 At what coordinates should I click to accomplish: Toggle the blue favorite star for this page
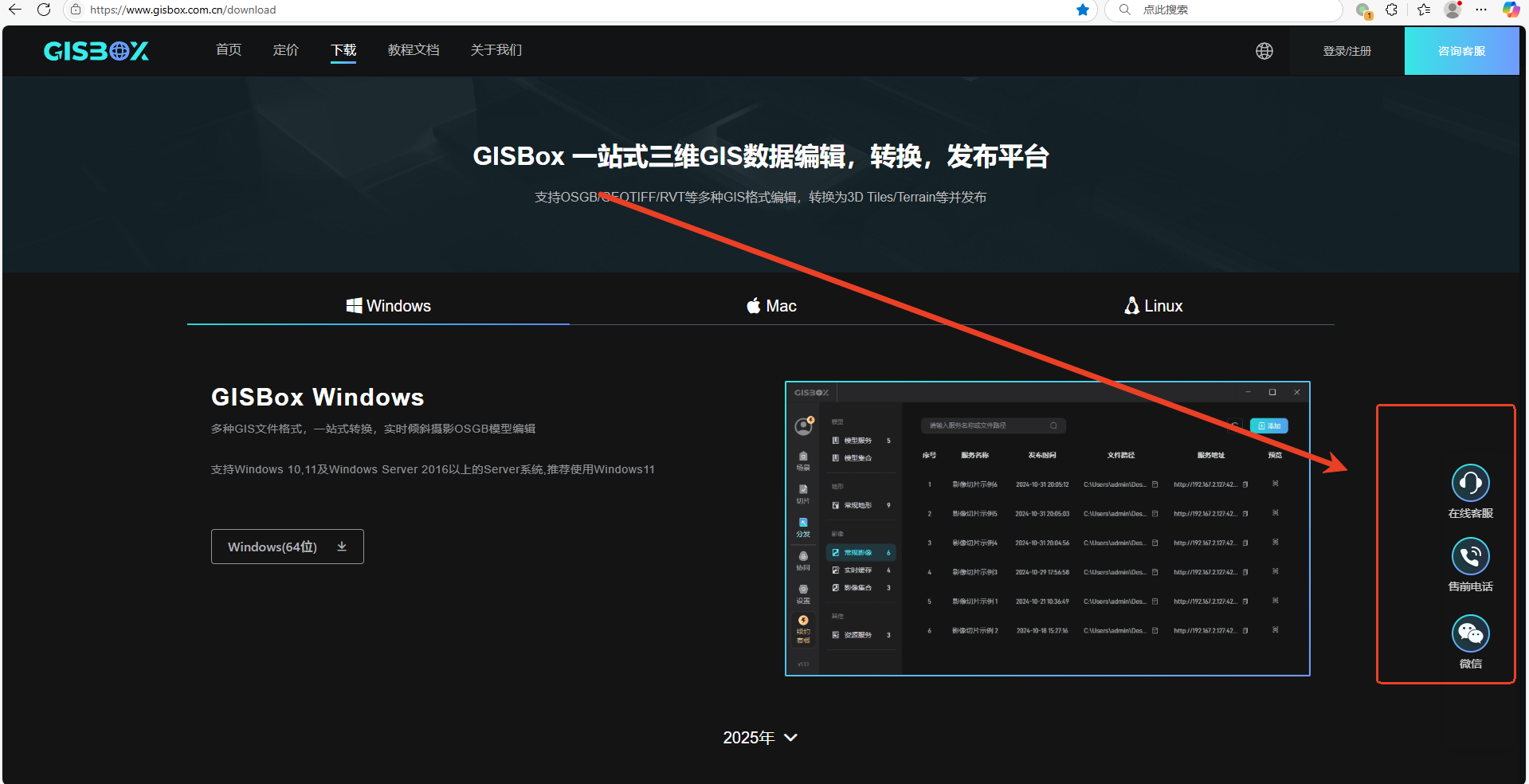1082,10
